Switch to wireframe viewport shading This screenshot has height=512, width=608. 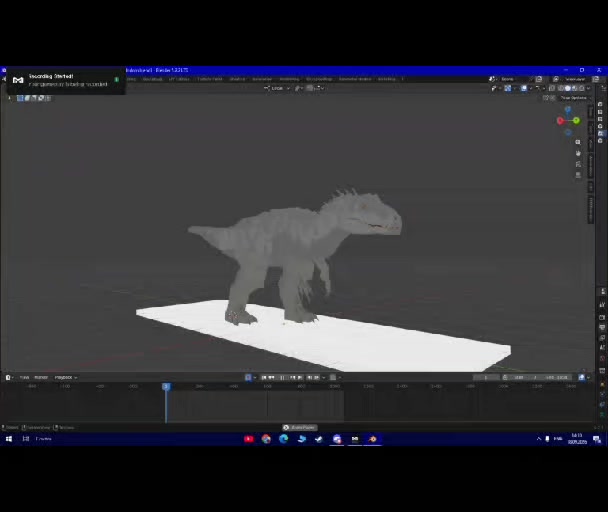[561, 88]
